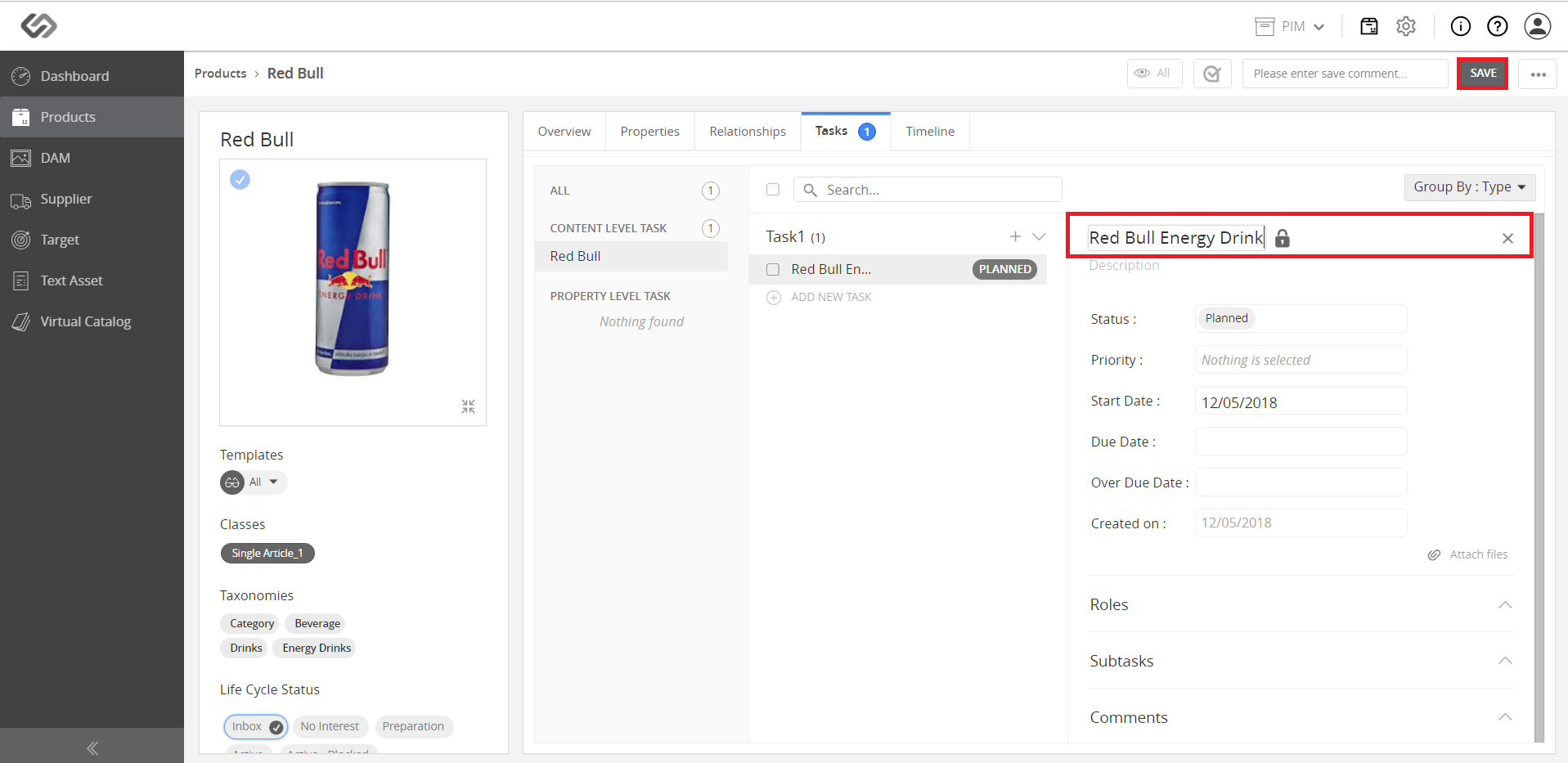Image resolution: width=1568 pixels, height=763 pixels.
Task: Click the lock icon beside task title
Action: coord(1283,238)
